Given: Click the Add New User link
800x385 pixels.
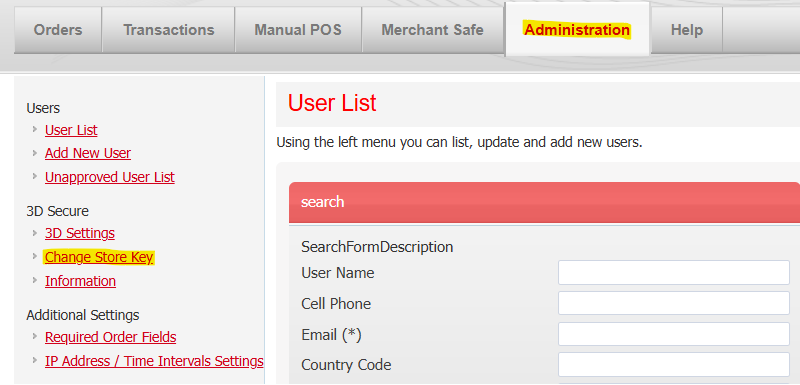Looking at the screenshot, I should point(88,153).
